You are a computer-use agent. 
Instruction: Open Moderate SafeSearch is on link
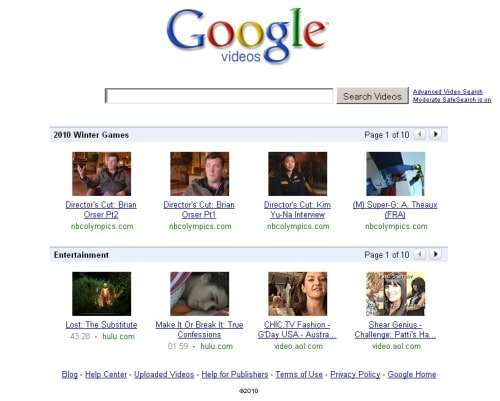[x=452, y=100]
